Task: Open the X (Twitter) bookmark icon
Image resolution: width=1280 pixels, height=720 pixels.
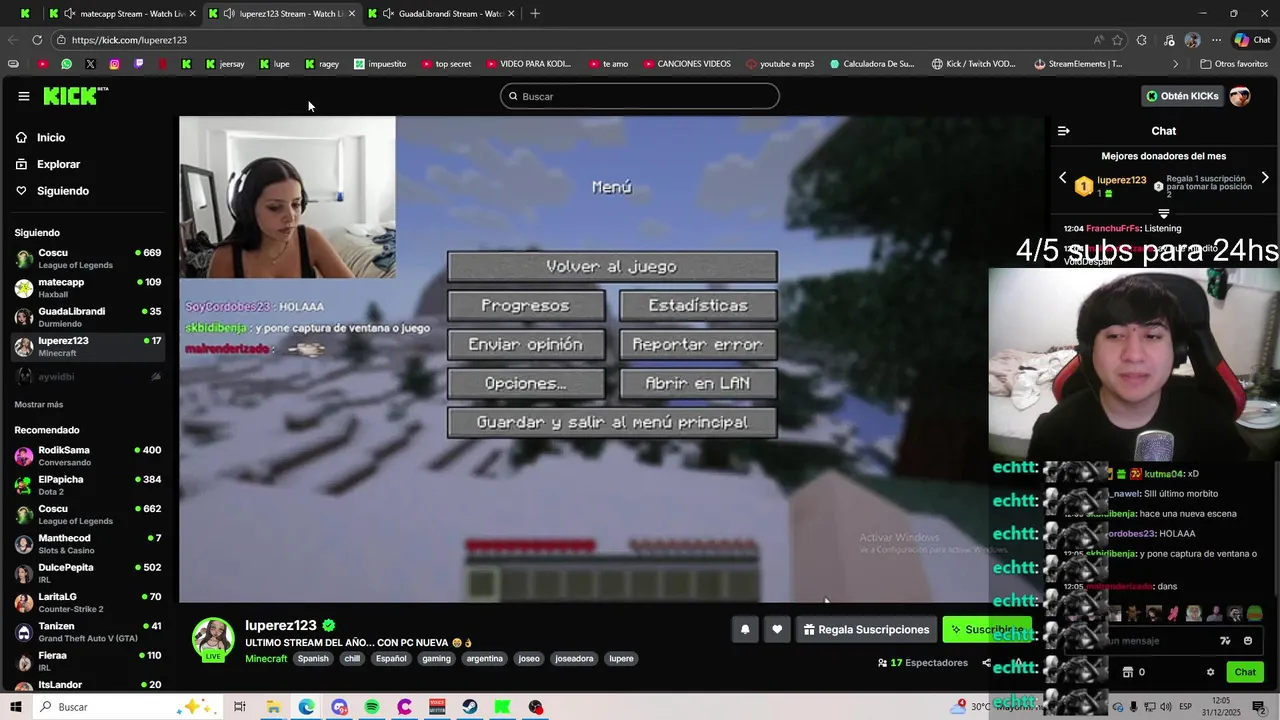Action: point(90,64)
